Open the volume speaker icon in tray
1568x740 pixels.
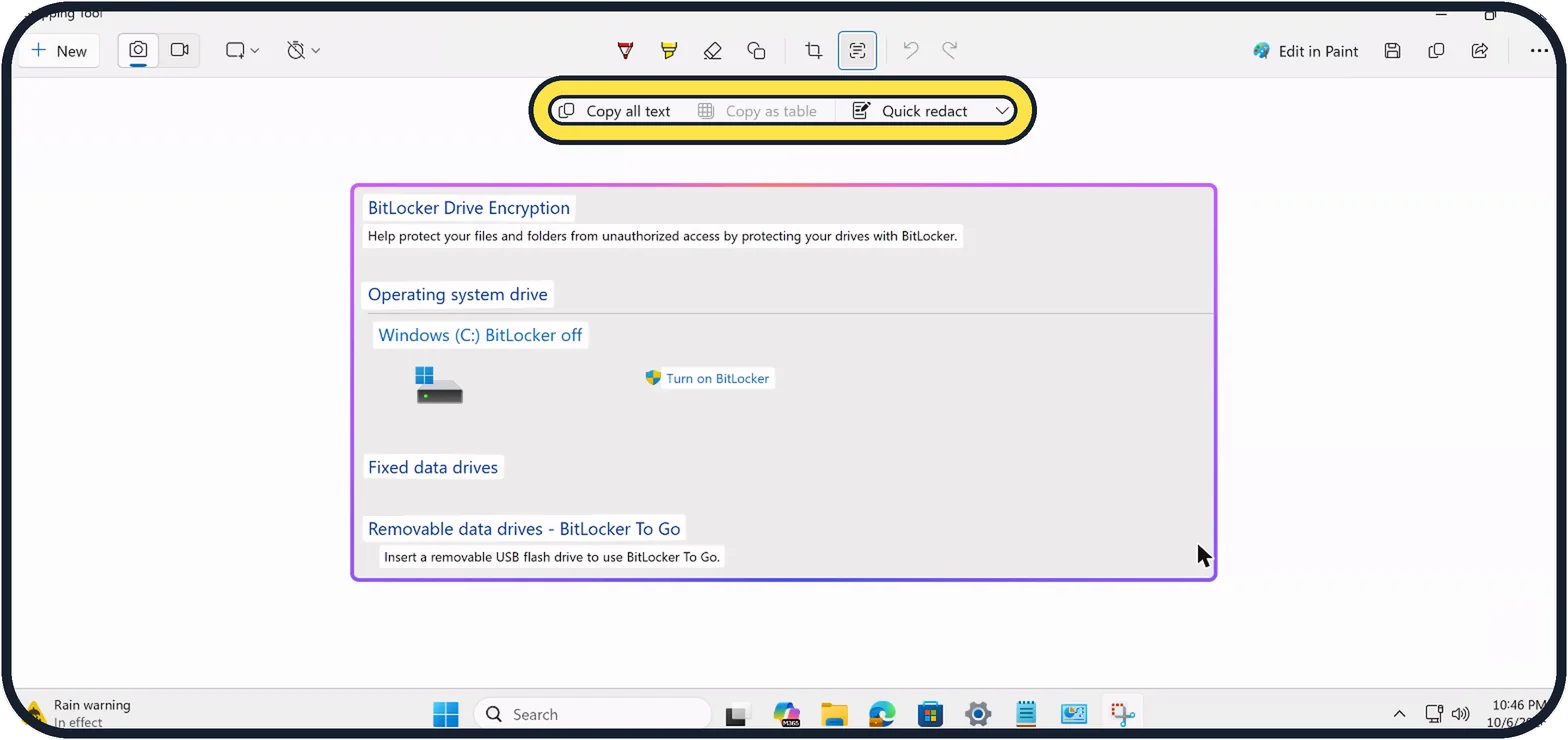point(1460,714)
